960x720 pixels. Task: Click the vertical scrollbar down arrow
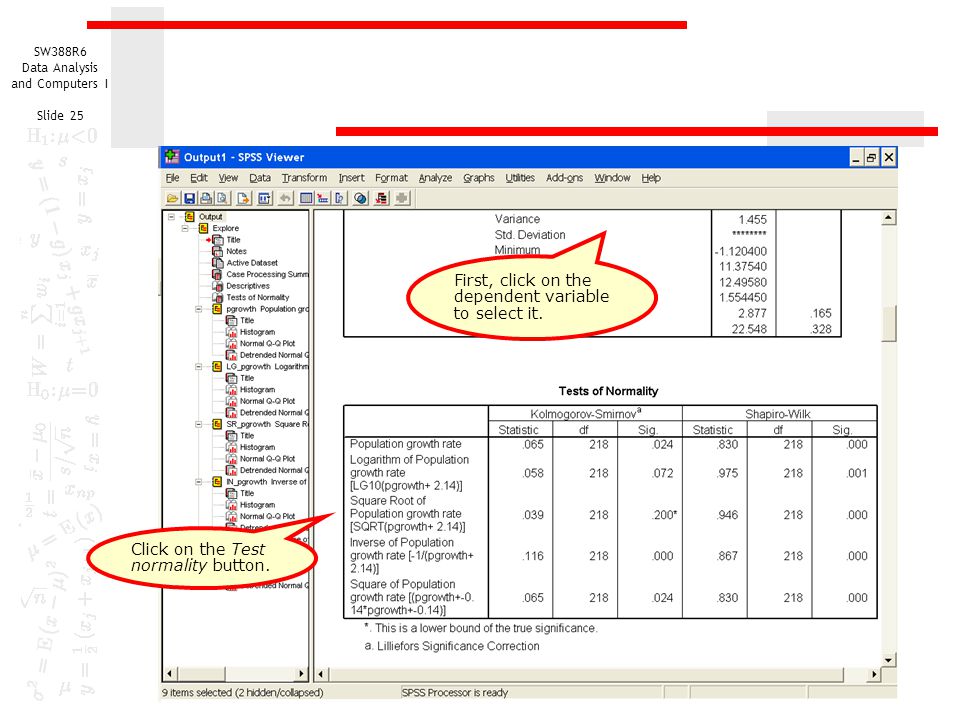(x=888, y=660)
